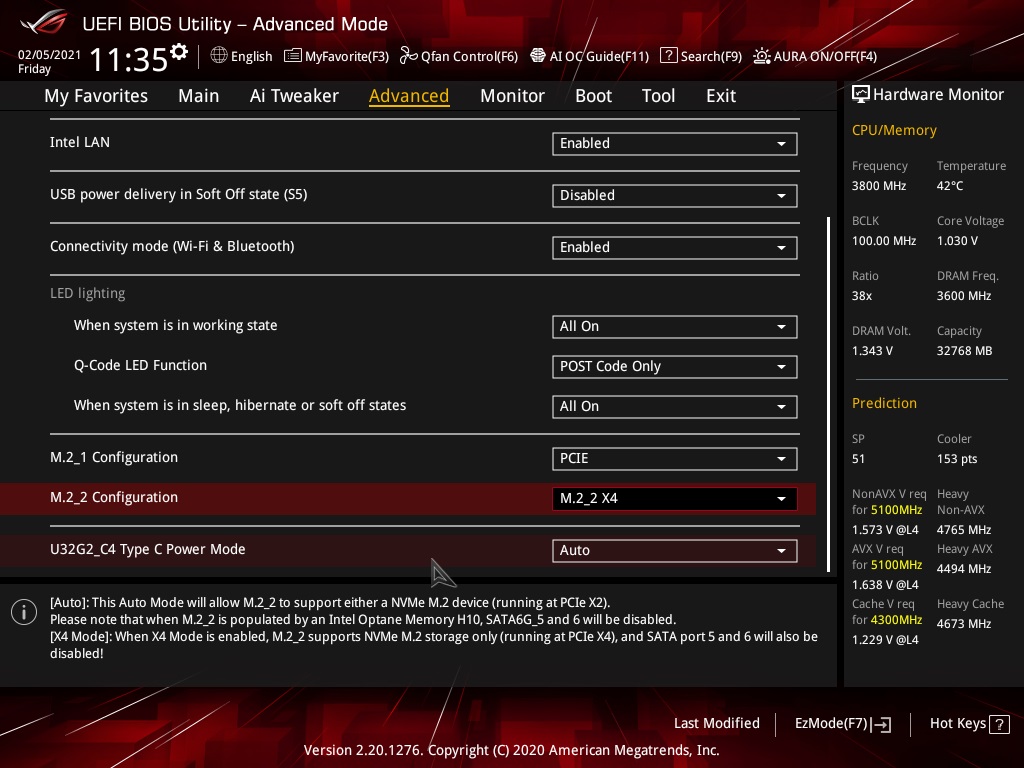Open U32G2_C4 Type C Power Mode dropdown
1024x768 pixels.
[x=675, y=551]
